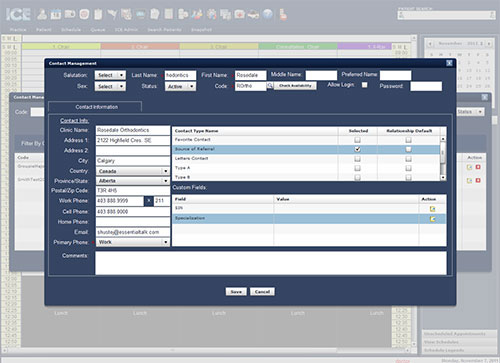Check Selected for Favorite Contact

tap(357, 140)
